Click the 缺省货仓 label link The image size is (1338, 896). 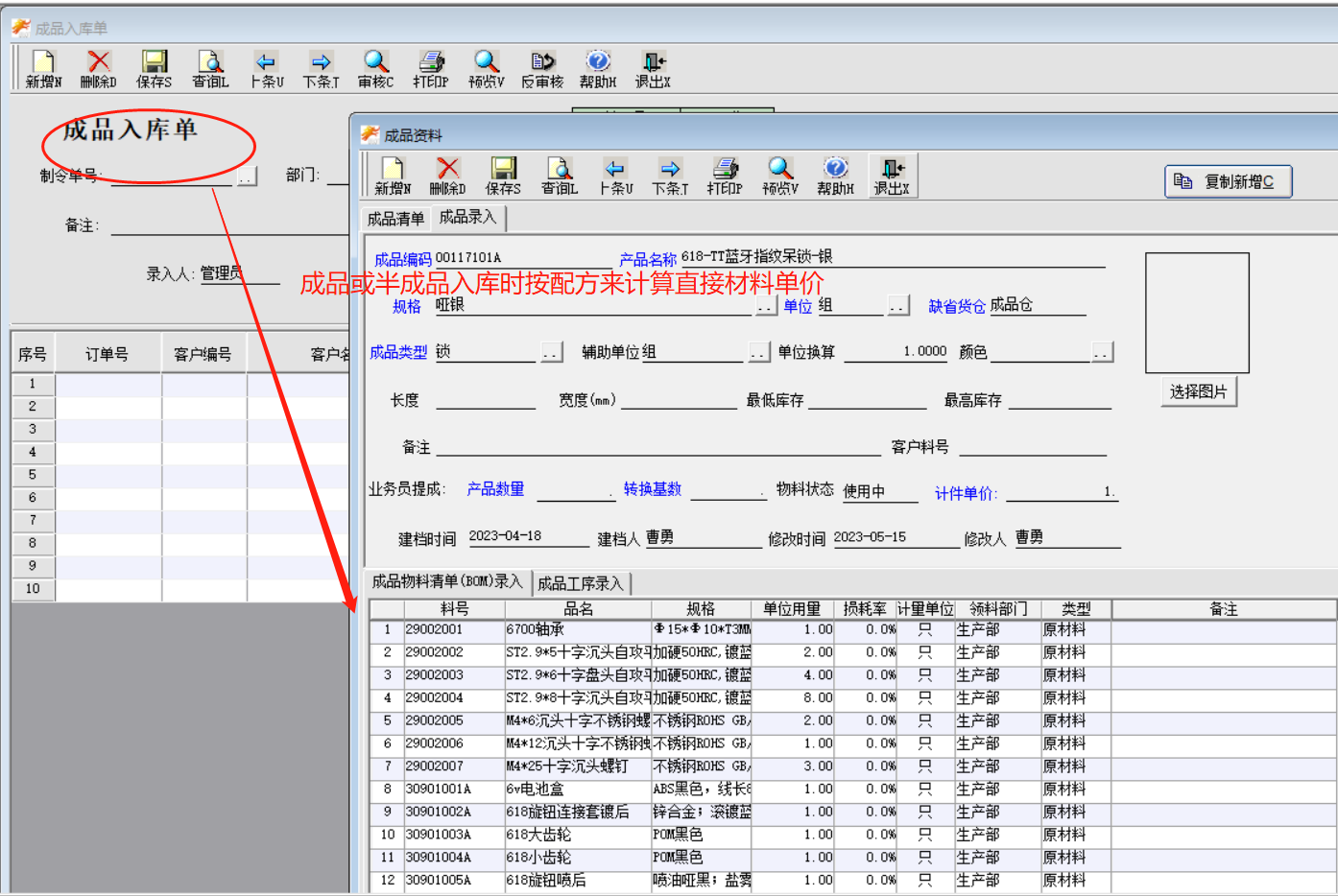[957, 306]
